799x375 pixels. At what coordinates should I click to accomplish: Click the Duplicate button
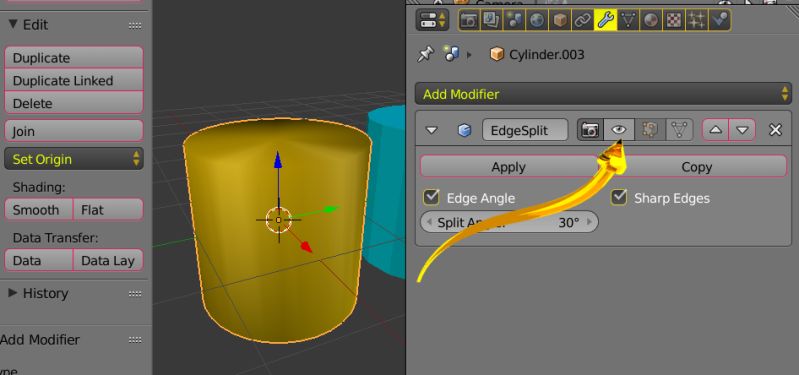point(74,58)
